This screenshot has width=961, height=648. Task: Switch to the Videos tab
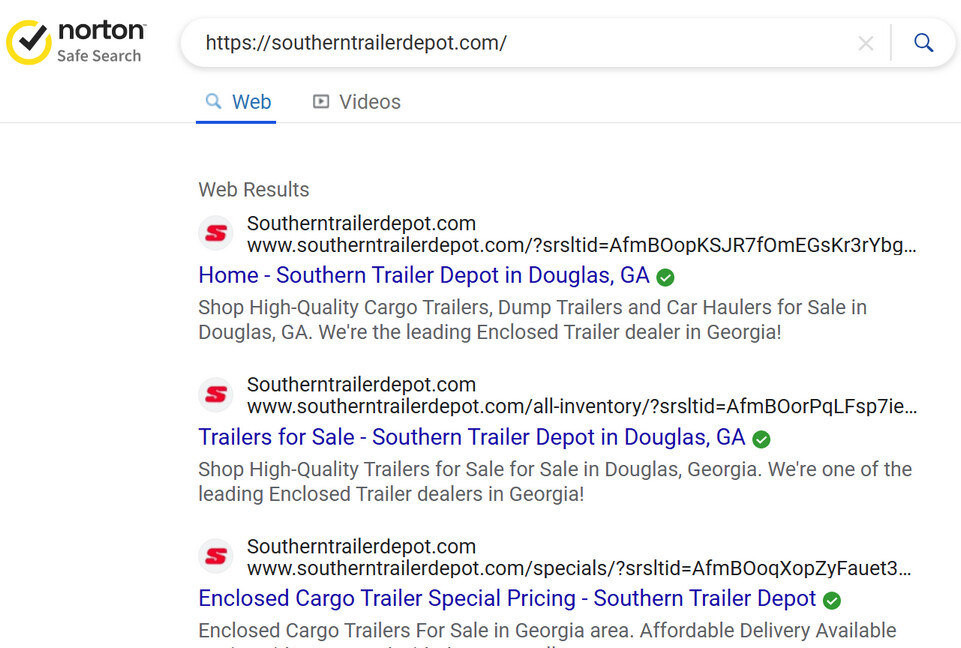click(x=357, y=102)
